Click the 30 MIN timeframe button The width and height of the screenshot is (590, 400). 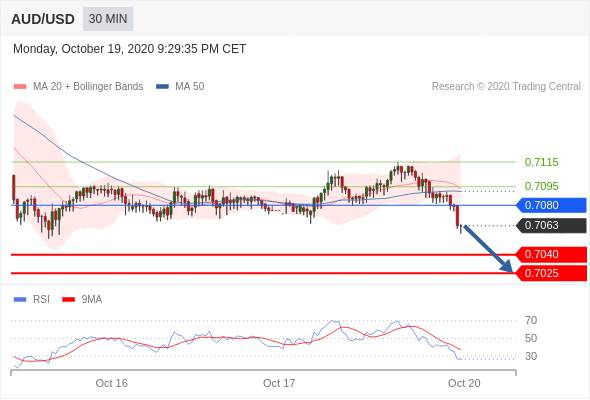[x=108, y=19]
